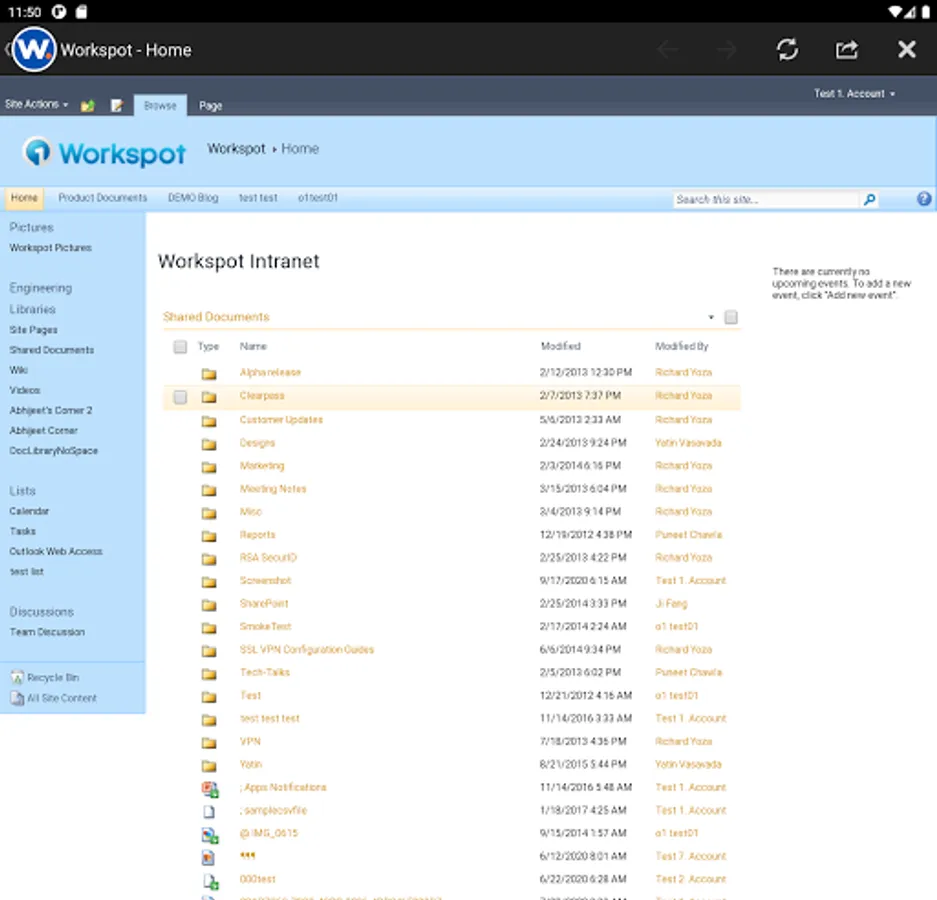937x900 pixels.
Task: Open Abhijeet's Corner 2 library link
Action: (x=51, y=410)
